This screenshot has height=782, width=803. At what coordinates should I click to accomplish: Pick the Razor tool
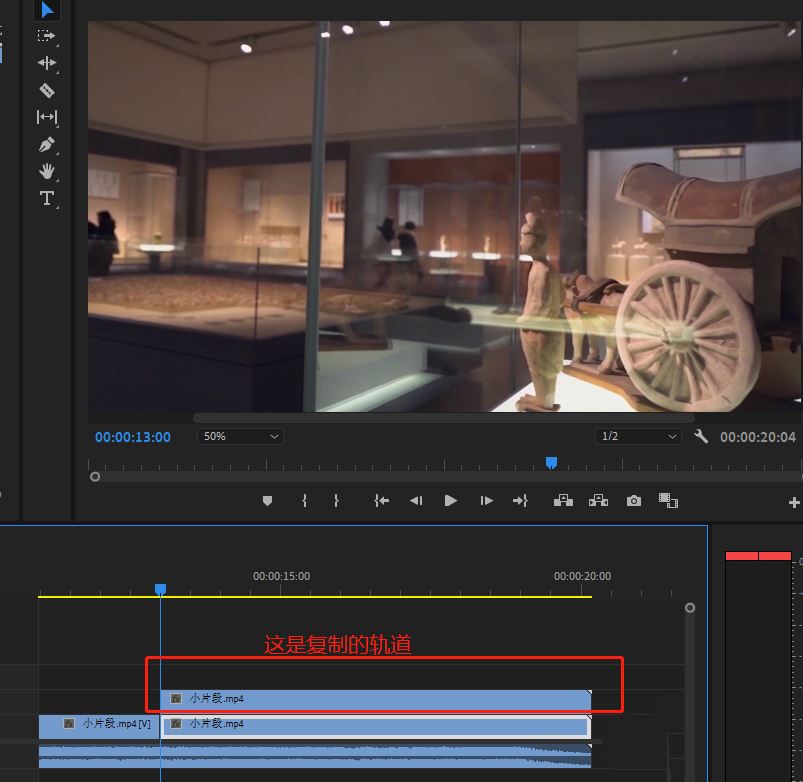[x=47, y=90]
